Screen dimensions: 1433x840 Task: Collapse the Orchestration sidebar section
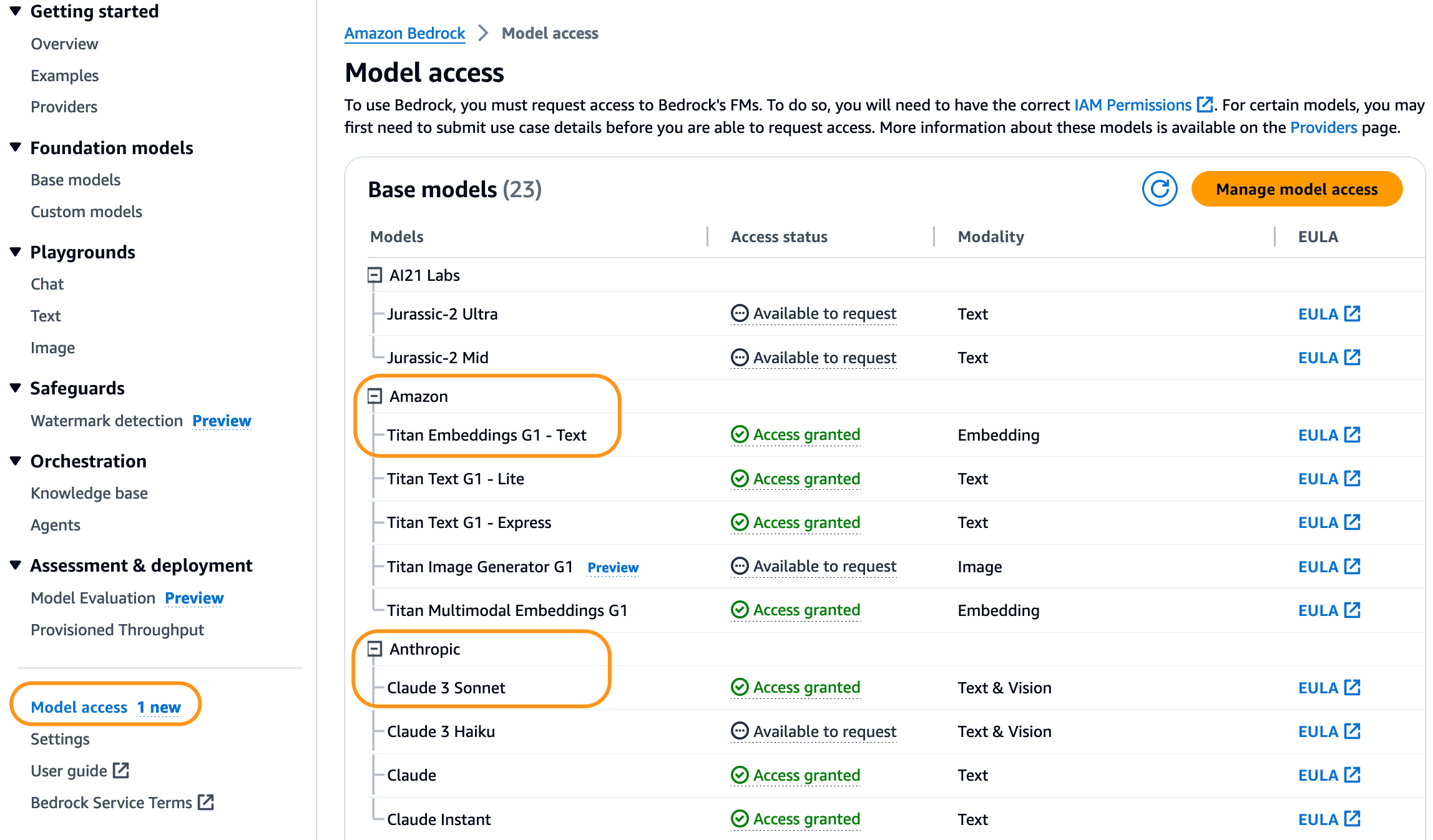pos(16,461)
